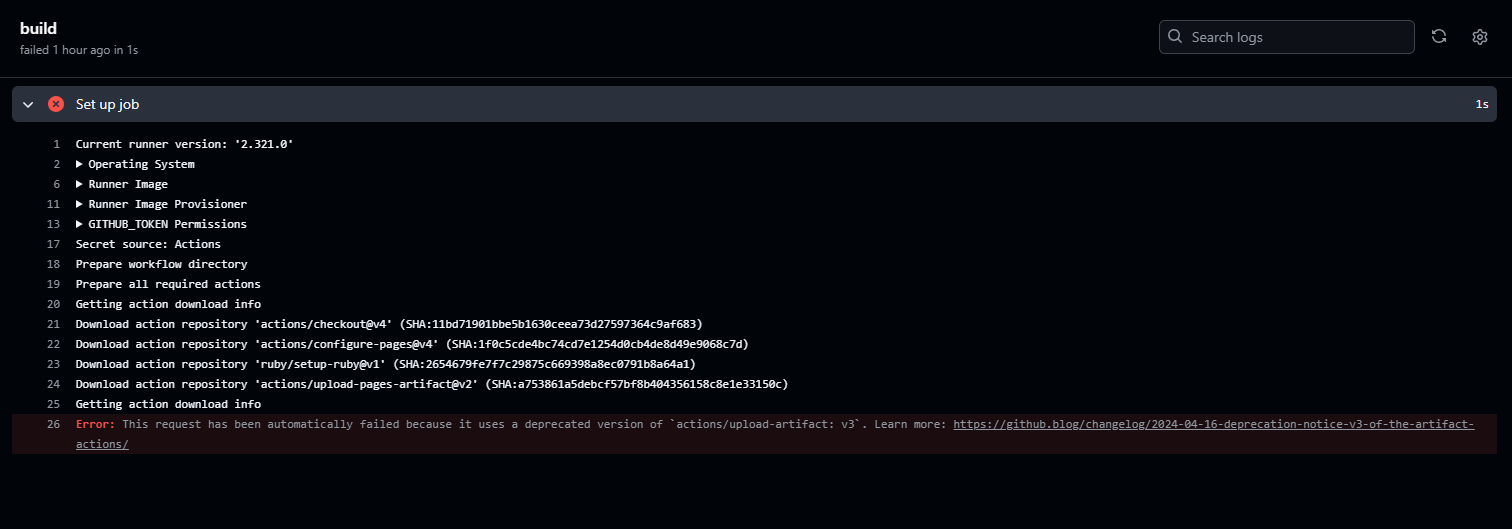Collapse the Set up job step chevron
Viewport: 1512px width, 529px height.
pyautogui.click(x=28, y=104)
